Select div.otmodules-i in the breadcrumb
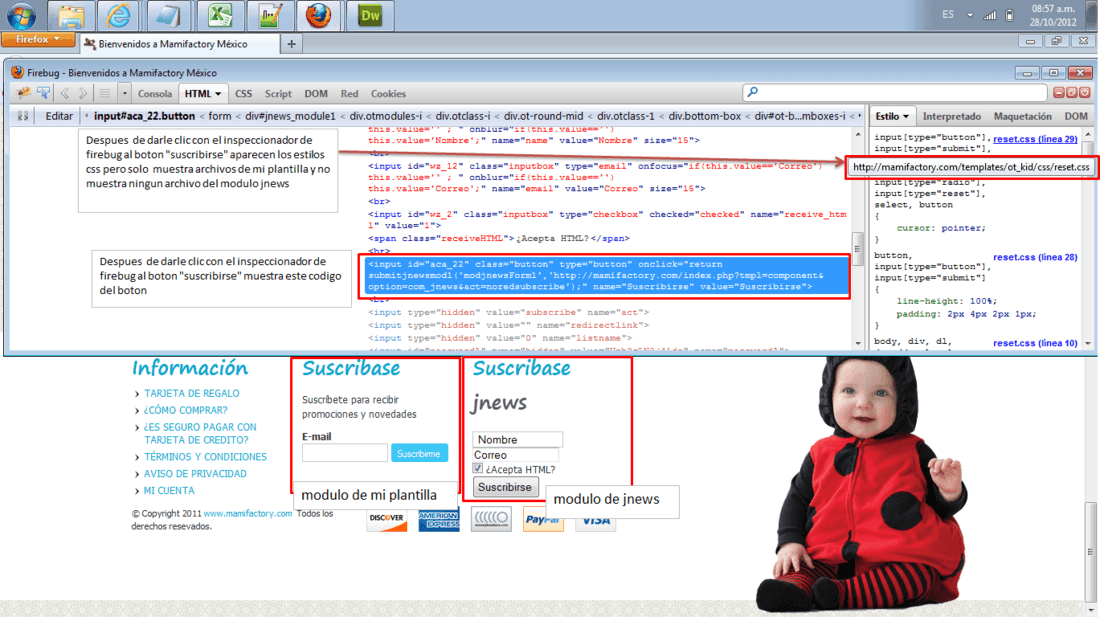This screenshot has height=617, width=1100. click(x=386, y=116)
